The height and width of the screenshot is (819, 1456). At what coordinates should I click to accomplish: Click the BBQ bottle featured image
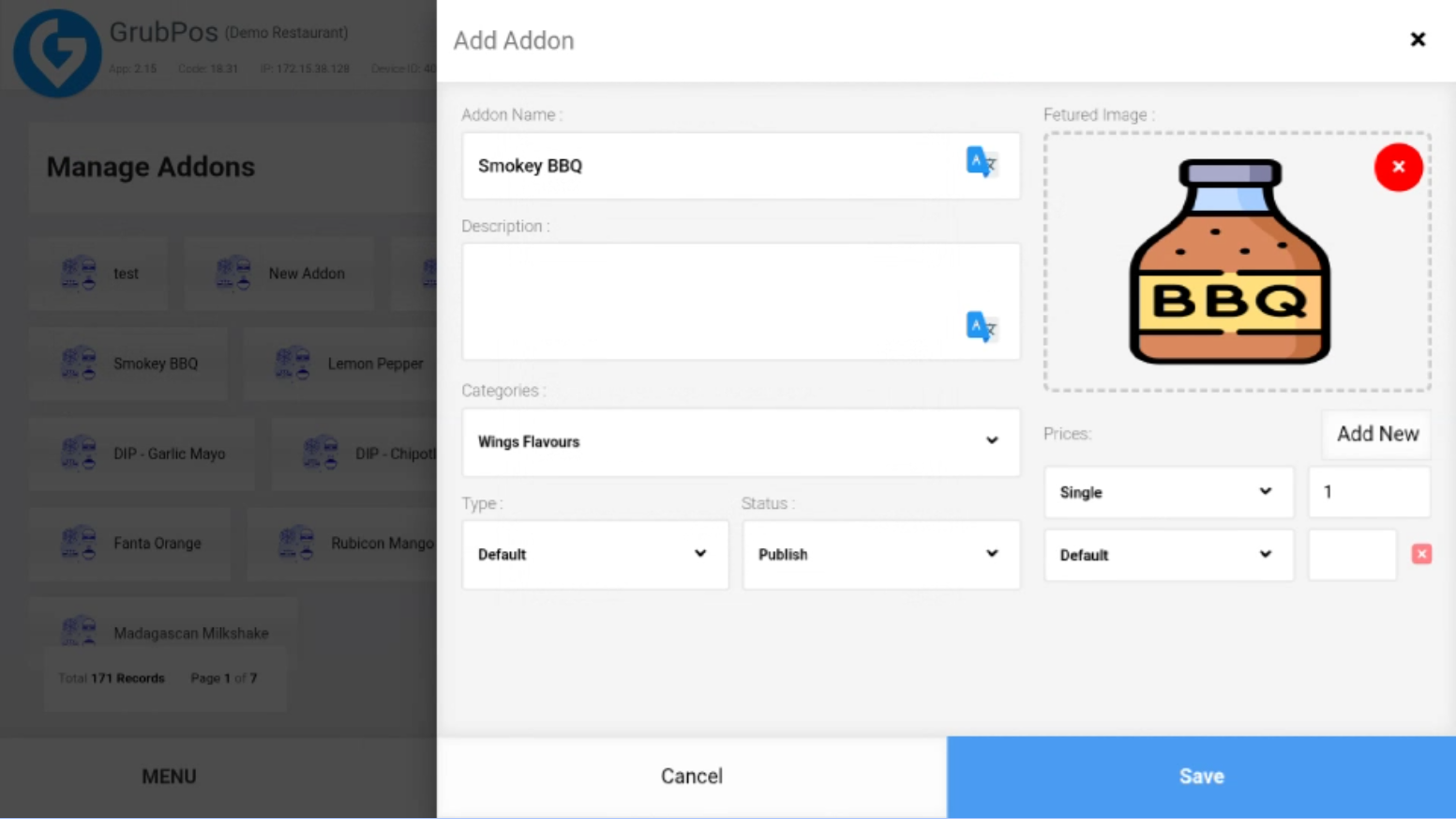tap(1229, 261)
